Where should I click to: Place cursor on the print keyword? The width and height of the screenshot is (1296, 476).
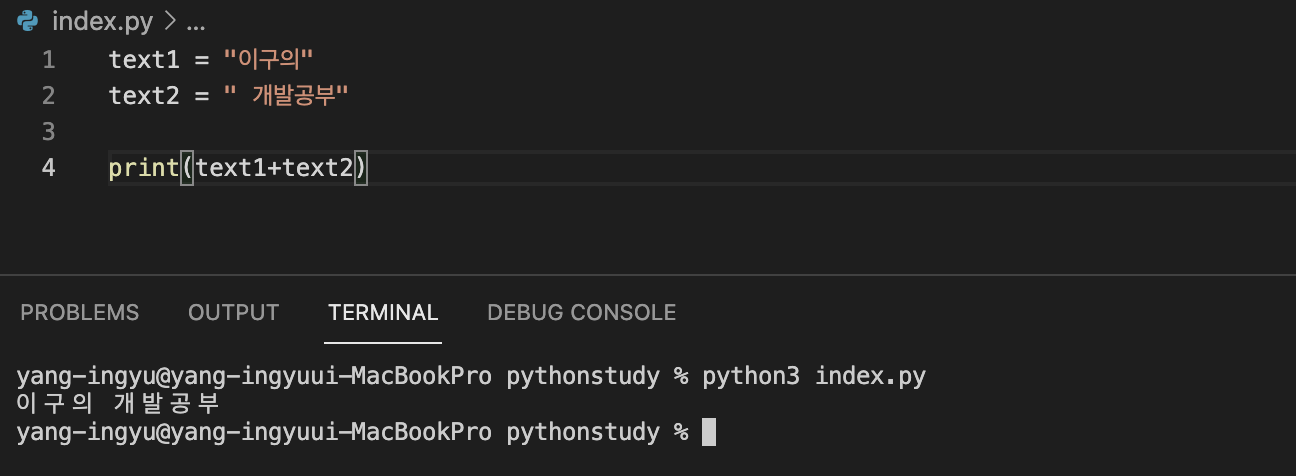coord(144,168)
